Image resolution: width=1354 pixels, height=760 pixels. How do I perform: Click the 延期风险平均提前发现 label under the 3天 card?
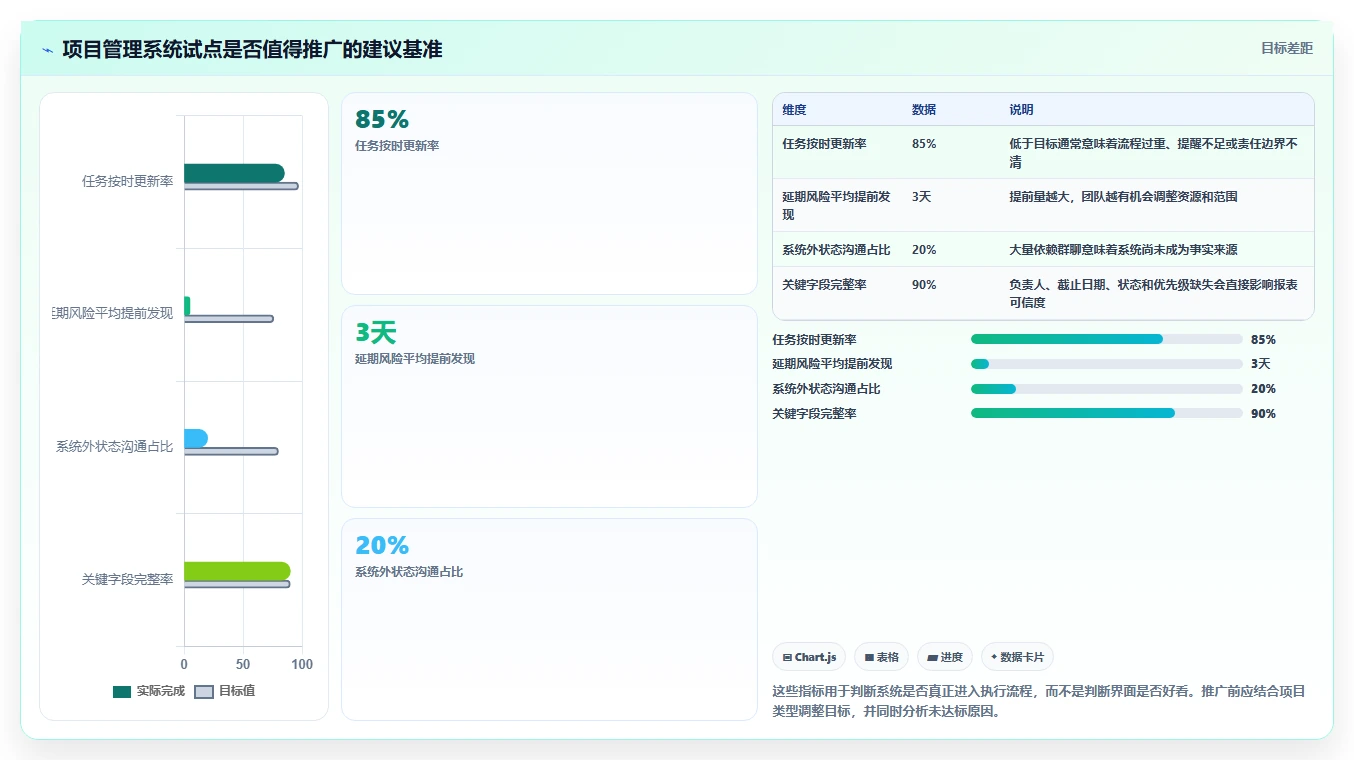[415, 359]
